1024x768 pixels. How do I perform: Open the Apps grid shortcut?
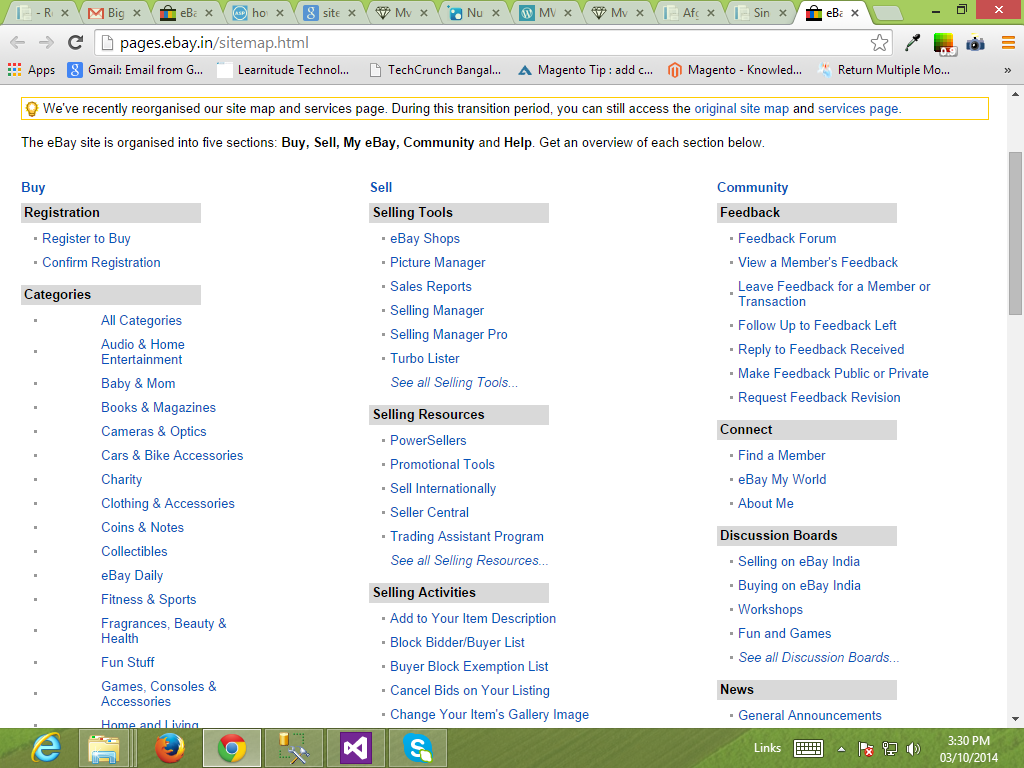[31, 70]
